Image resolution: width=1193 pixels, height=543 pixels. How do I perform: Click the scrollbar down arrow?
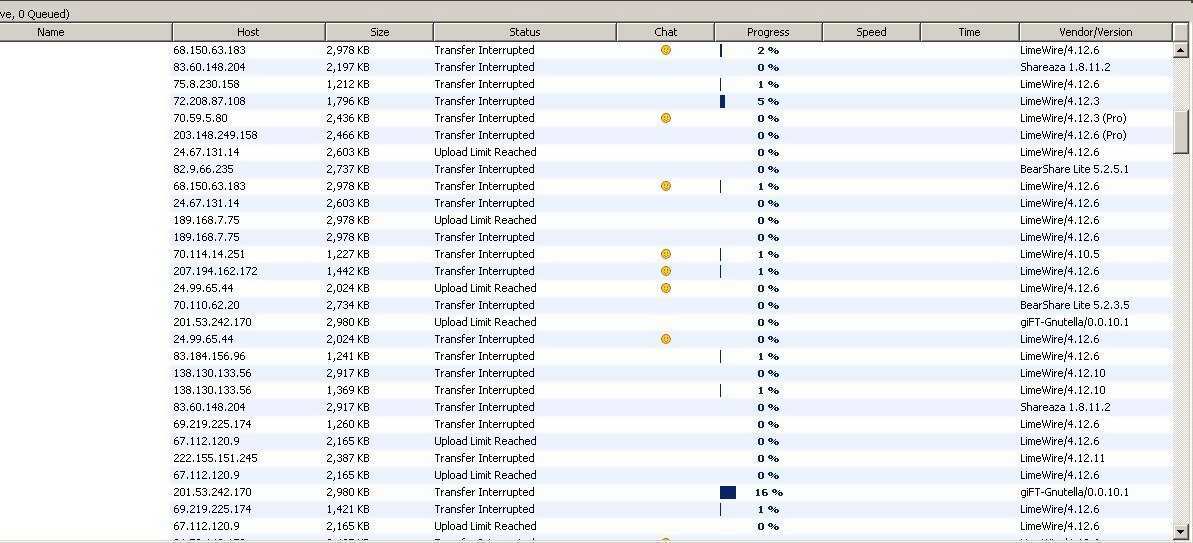click(x=1182, y=531)
